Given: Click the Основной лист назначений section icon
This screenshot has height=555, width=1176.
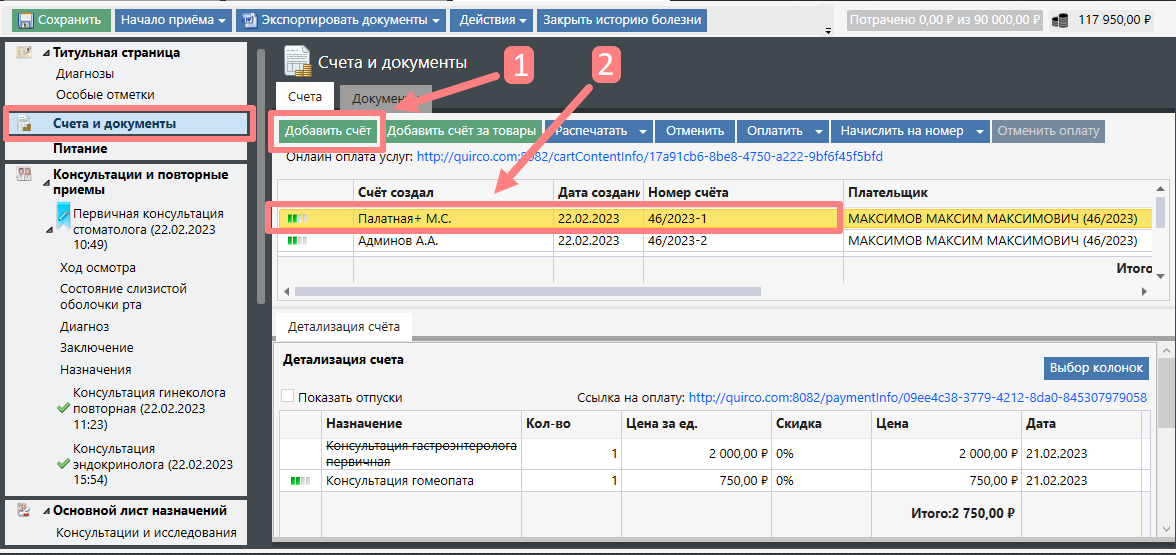Looking at the screenshot, I should click(x=24, y=510).
